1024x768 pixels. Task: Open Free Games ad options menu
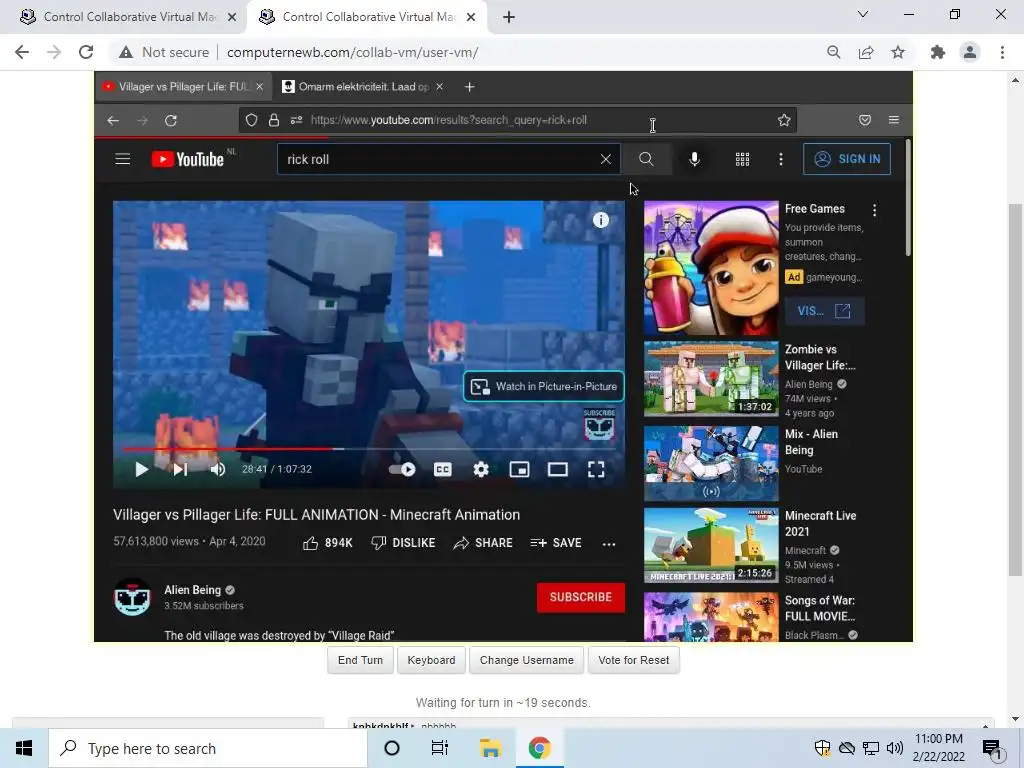874,210
